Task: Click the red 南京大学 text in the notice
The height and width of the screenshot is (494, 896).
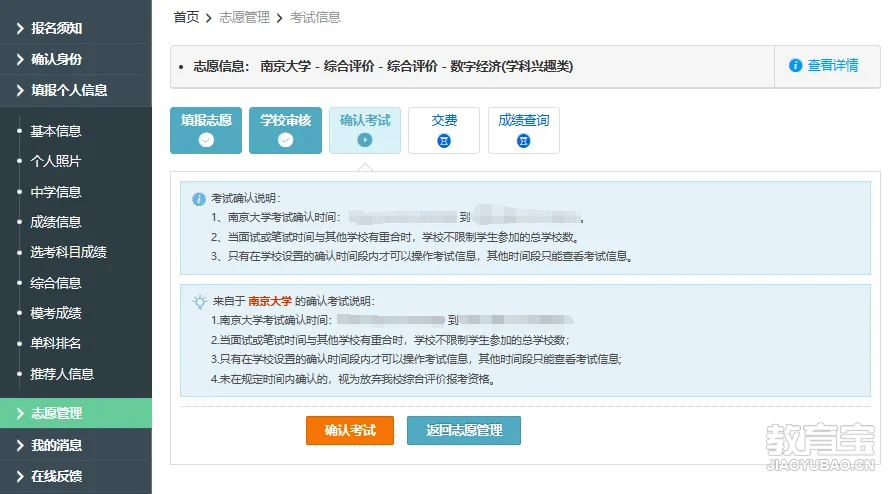Action: (x=270, y=301)
